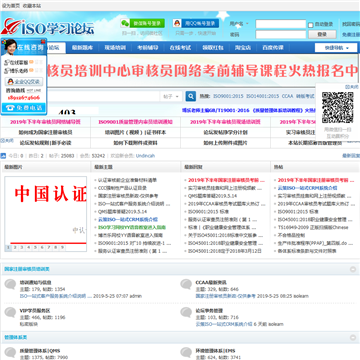Open the 快捷导航 dropdown
This screenshot has height=360, width=360.
point(336,48)
